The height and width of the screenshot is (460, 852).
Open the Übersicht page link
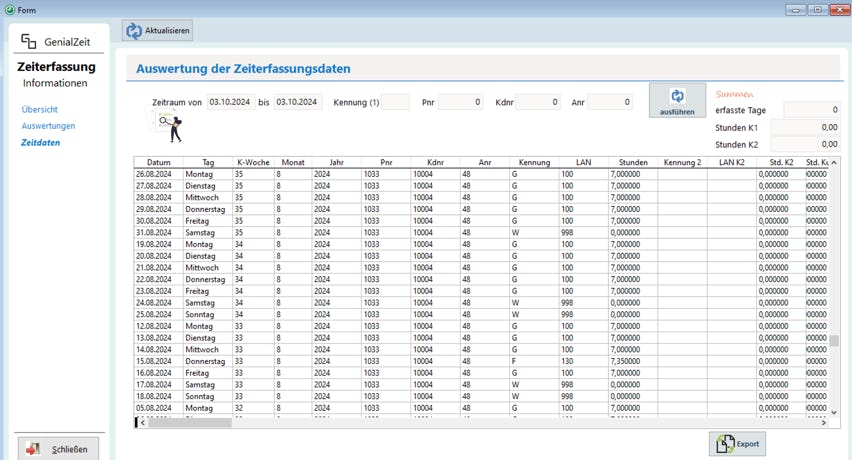(x=39, y=109)
